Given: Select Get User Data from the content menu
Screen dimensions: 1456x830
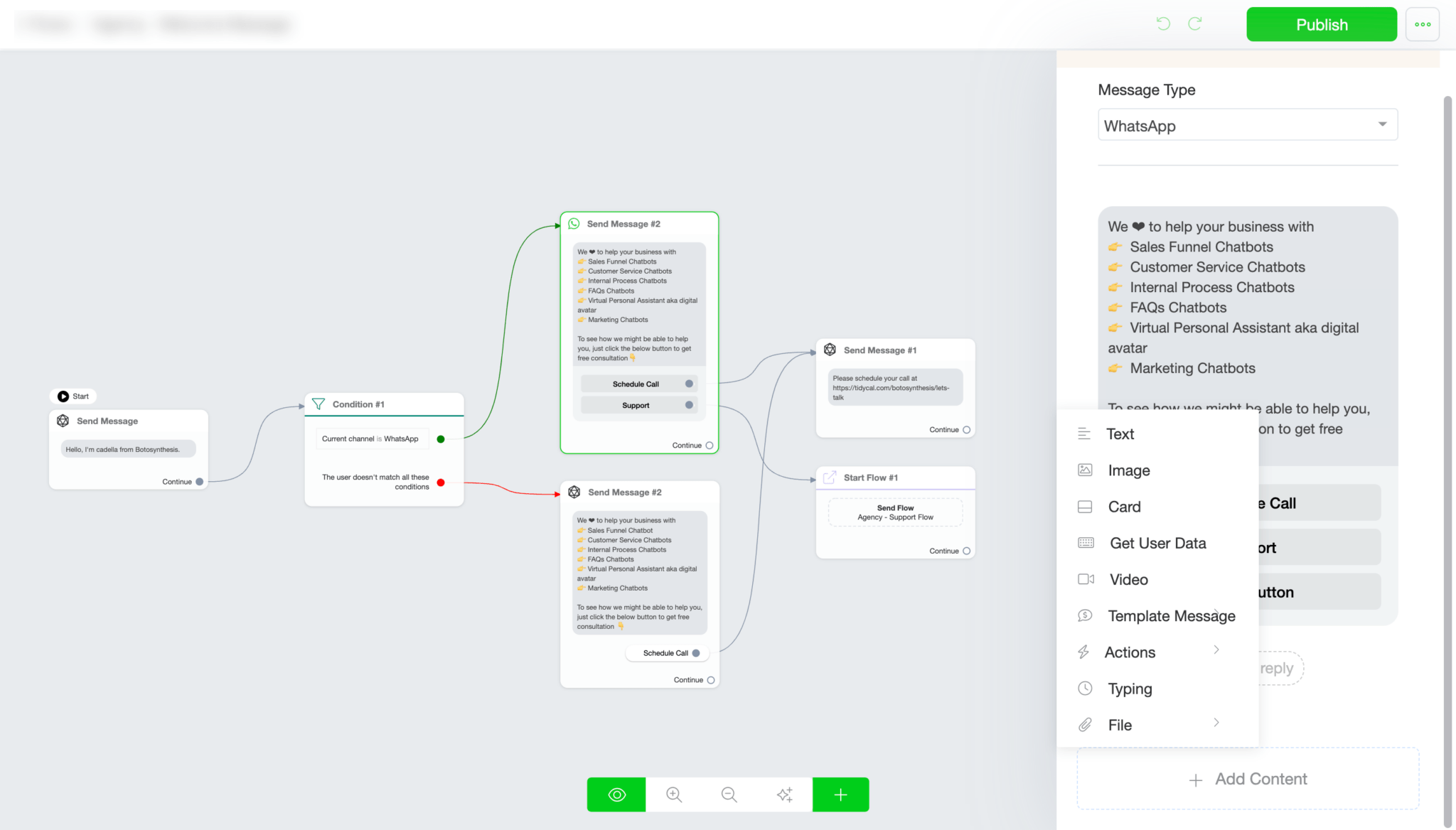Looking at the screenshot, I should click(1157, 542).
